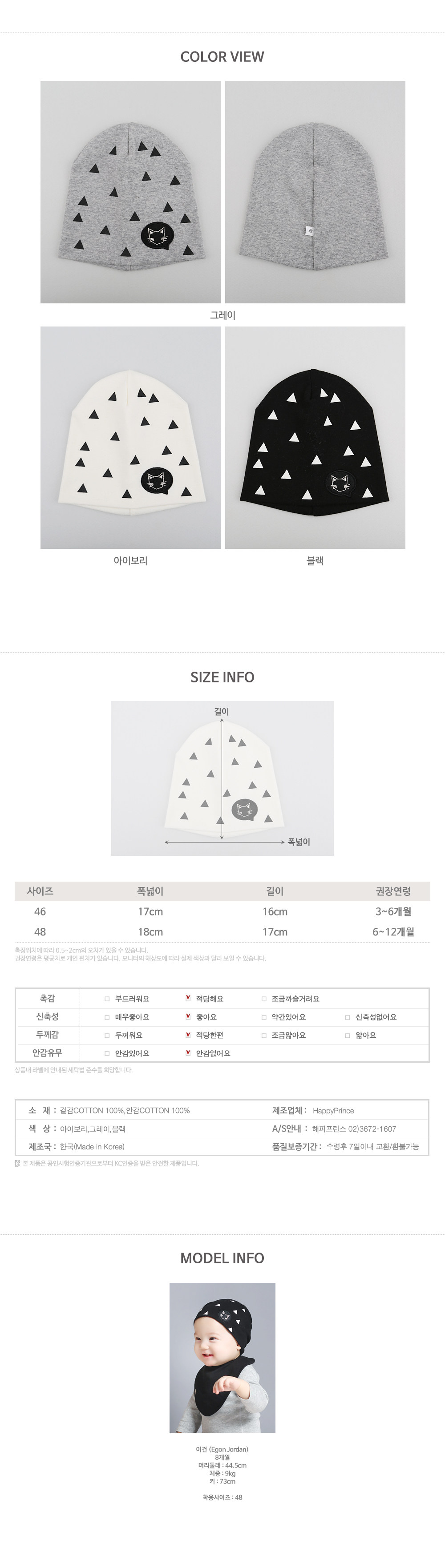The image size is (445, 1568).
Task: Open the black beanie photo
Action: point(315,437)
